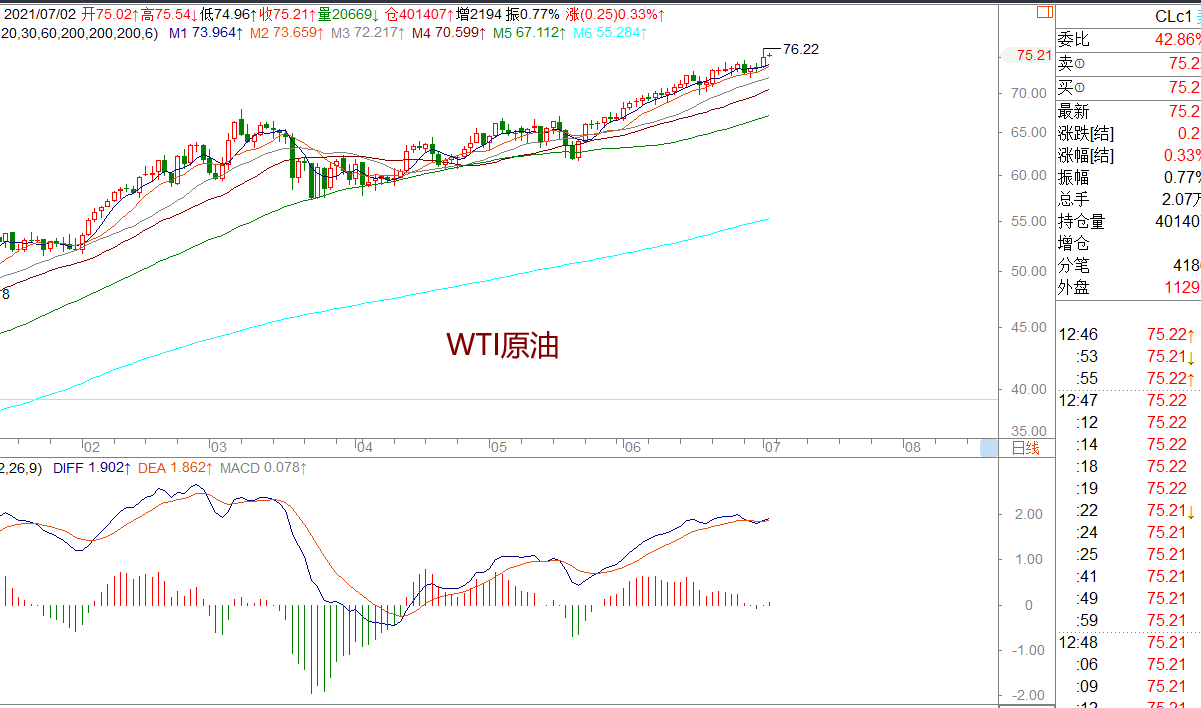Click the date 2021/07/02 in the header

click(40, 15)
